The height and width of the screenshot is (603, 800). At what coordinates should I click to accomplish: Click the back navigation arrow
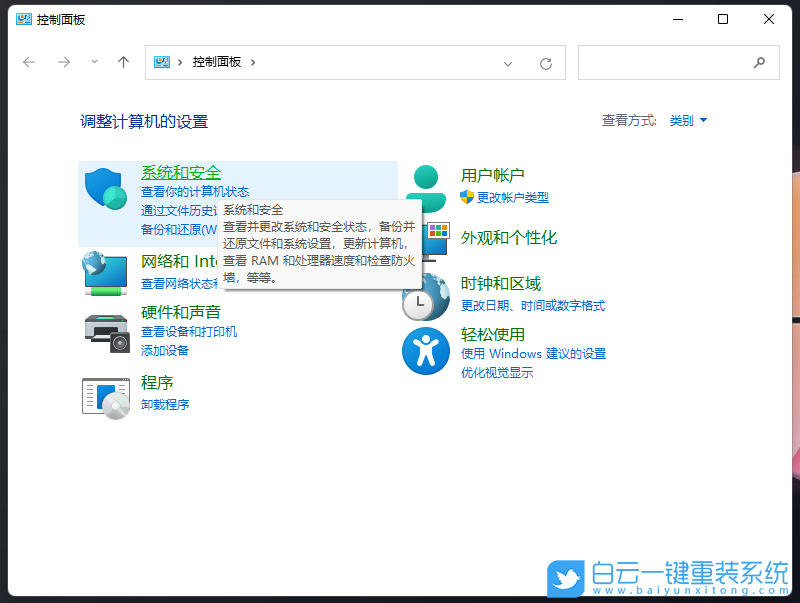[28, 62]
